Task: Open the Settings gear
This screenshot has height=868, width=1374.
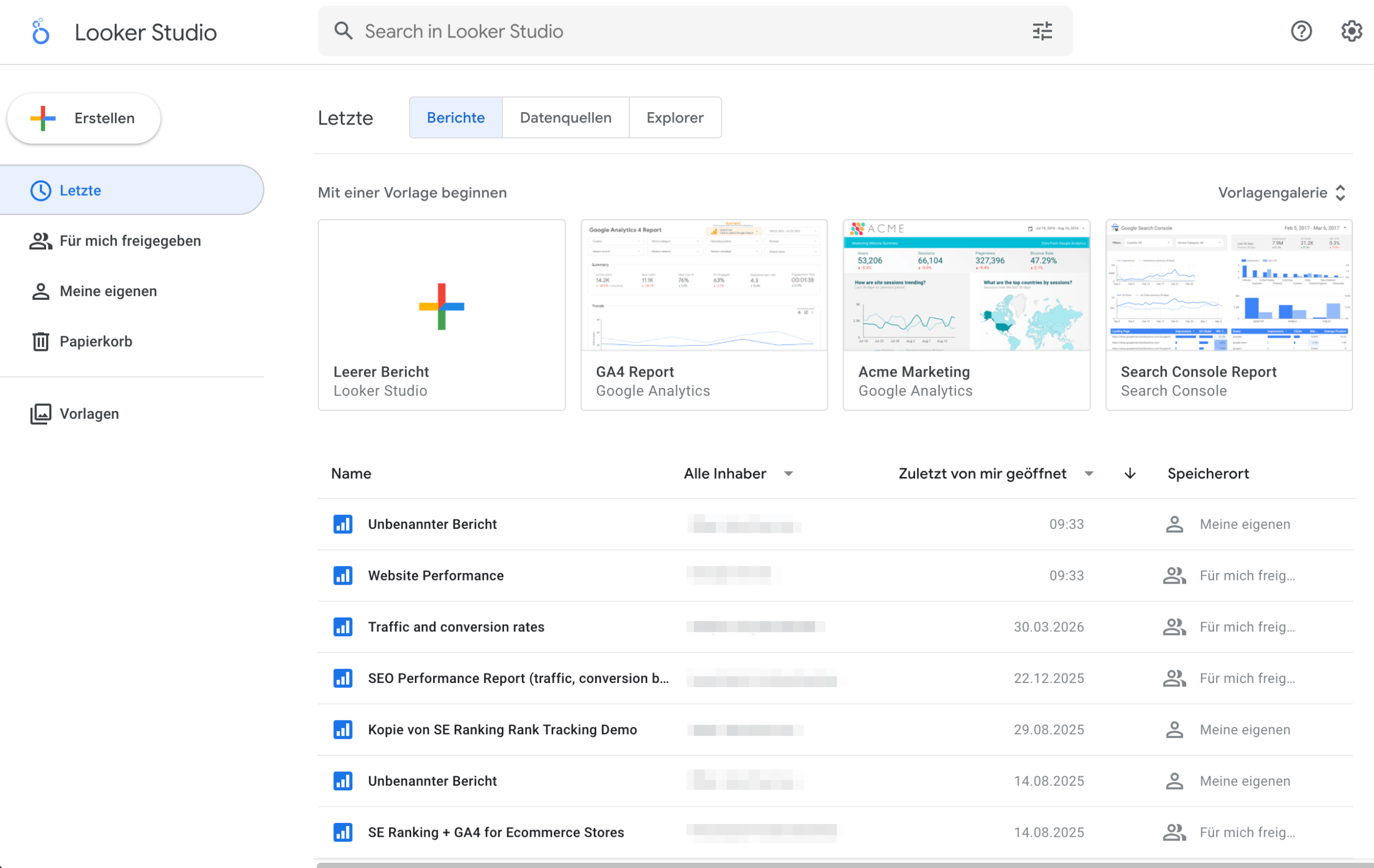Action: point(1350,31)
